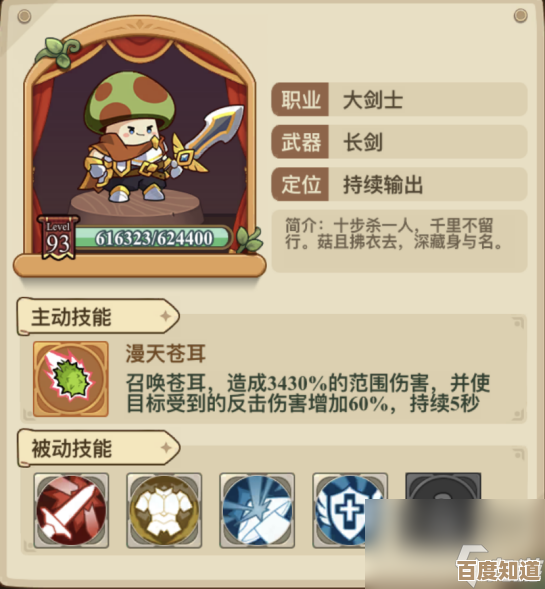Image resolution: width=545 pixels, height=589 pixels.
Task: Open the 被动技能 section header
Action: pyautogui.click(x=98, y=448)
